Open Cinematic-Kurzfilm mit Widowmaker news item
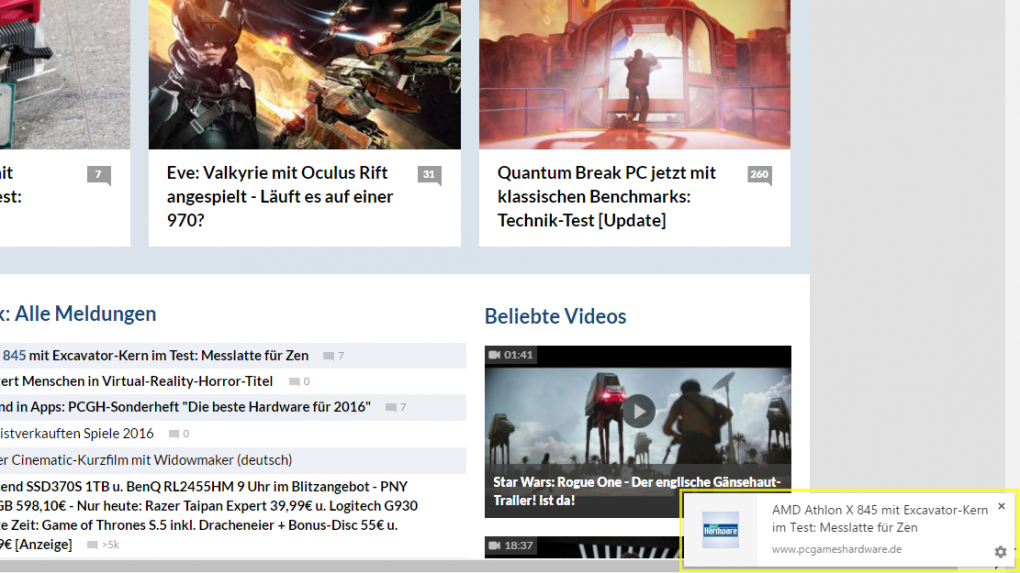This screenshot has height=573, width=1020. point(146,460)
